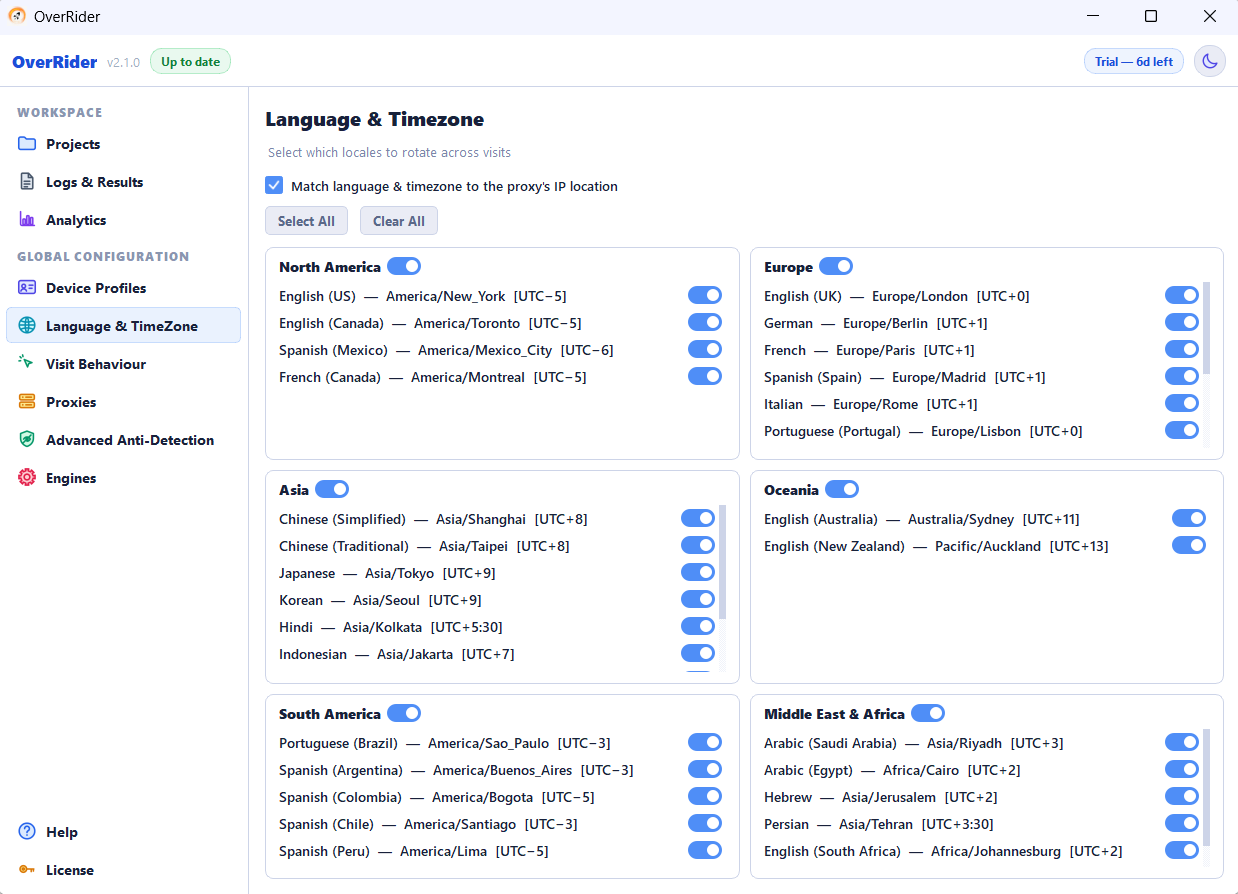This screenshot has width=1238, height=894.
Task: Open Device Profiles configuration
Action: [x=123, y=288]
